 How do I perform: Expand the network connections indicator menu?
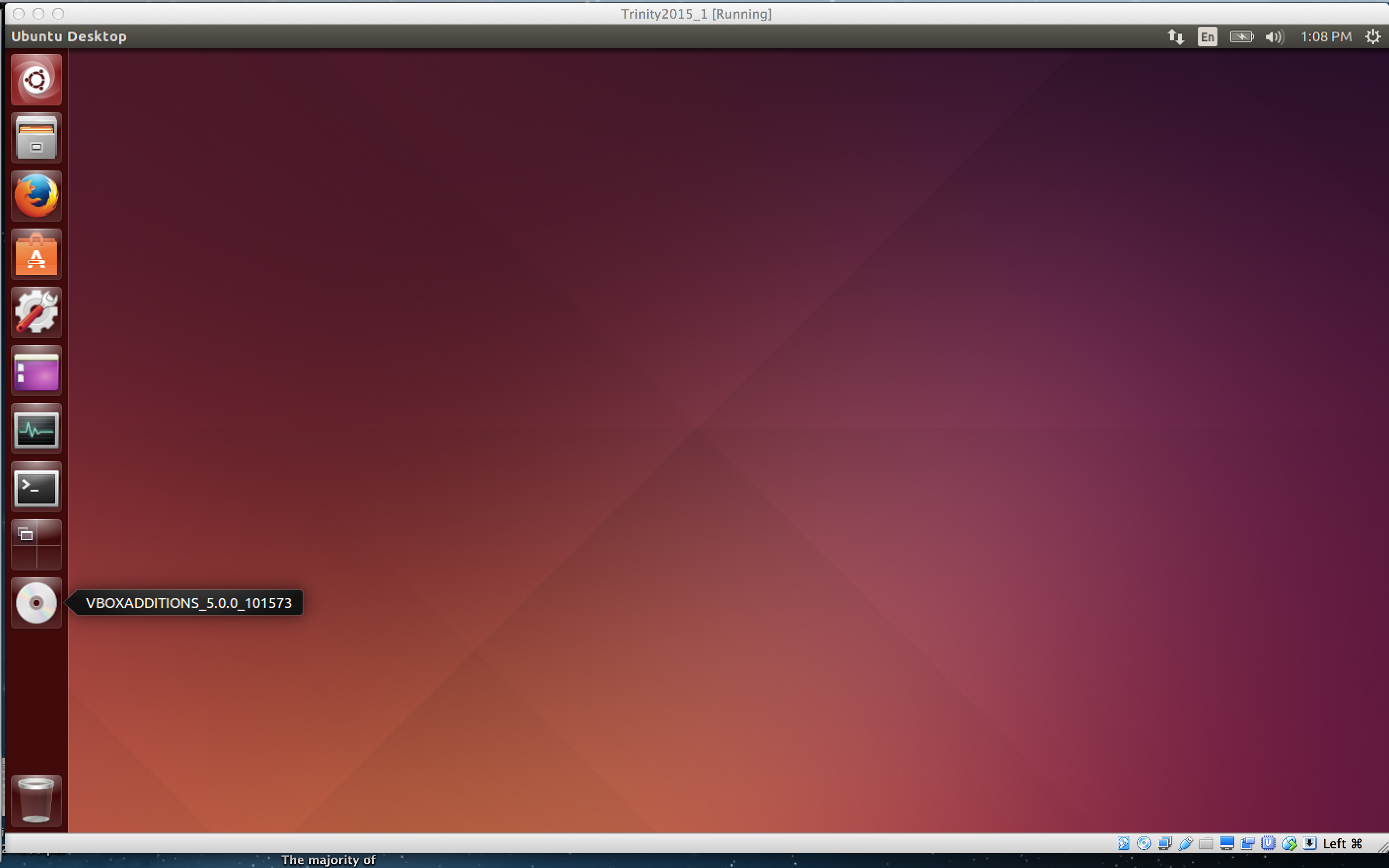pyautogui.click(x=1175, y=37)
